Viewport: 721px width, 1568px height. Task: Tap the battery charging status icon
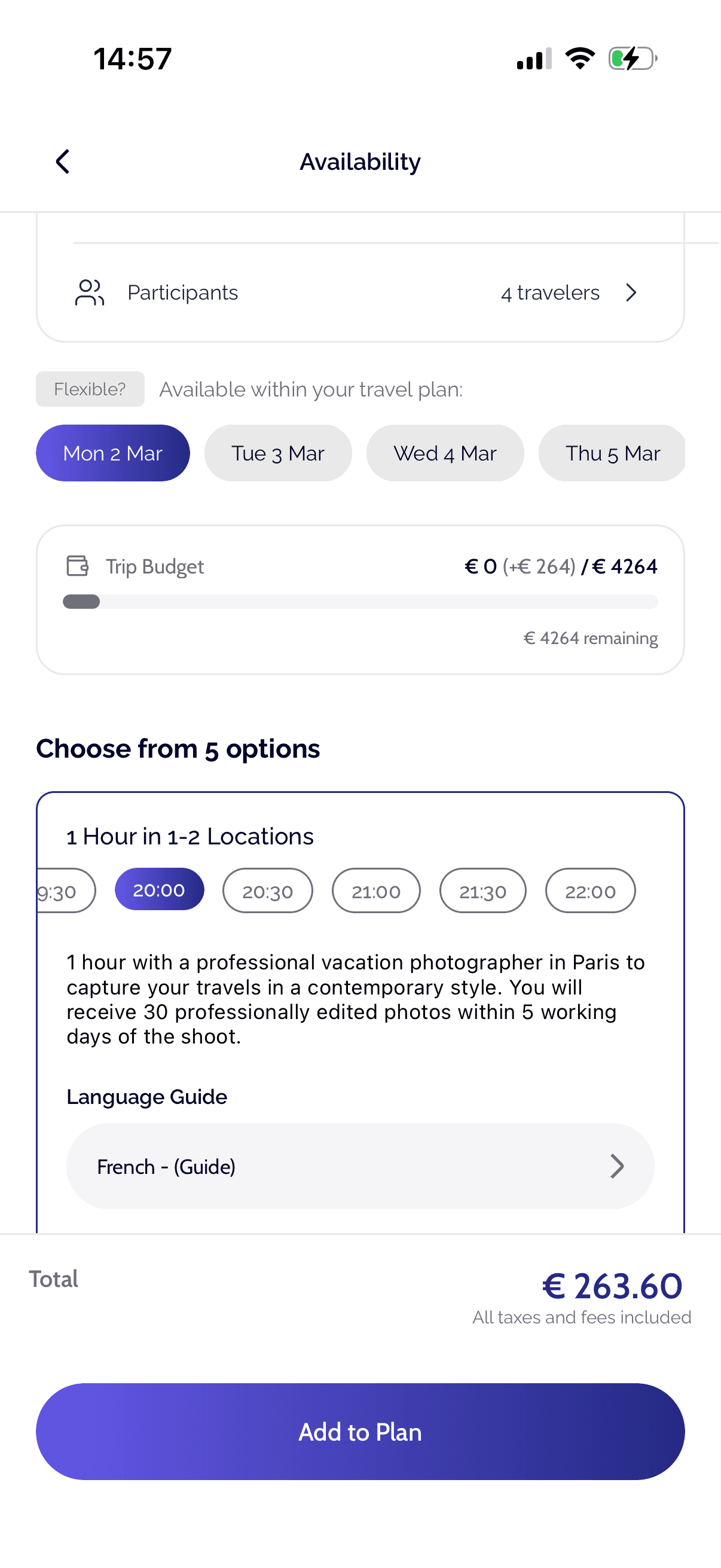coord(633,59)
